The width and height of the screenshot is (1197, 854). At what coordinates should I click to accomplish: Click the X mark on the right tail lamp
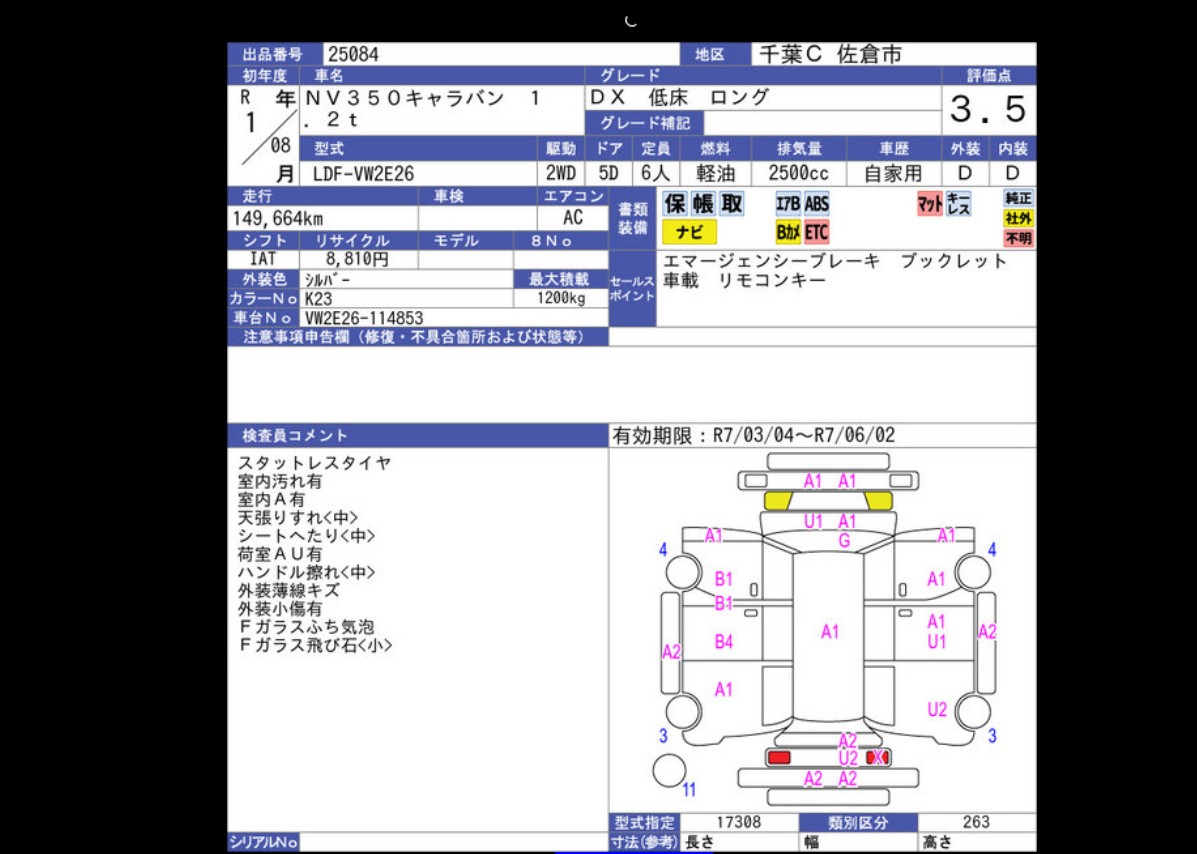click(x=878, y=757)
